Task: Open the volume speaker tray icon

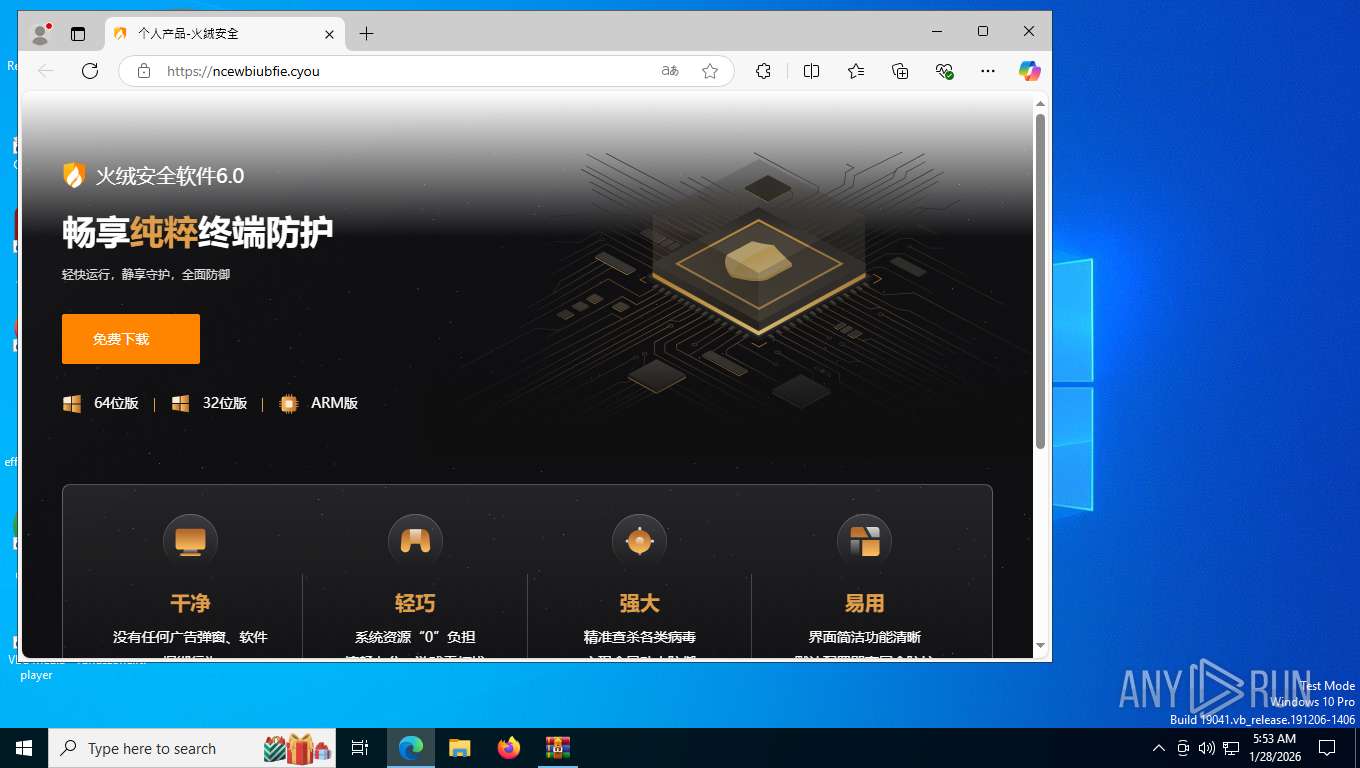Action: pyautogui.click(x=1207, y=748)
